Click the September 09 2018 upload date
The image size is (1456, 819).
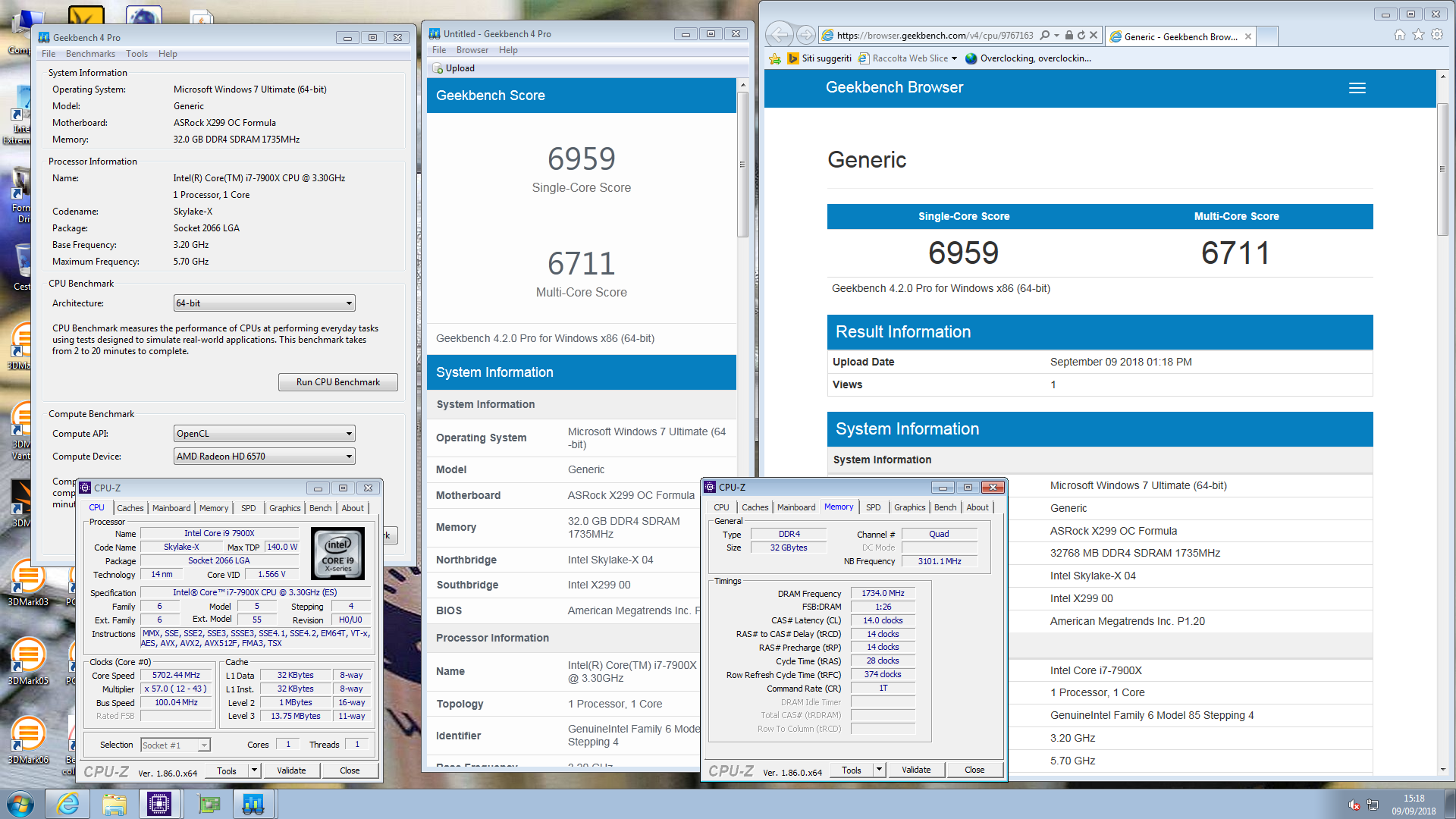[x=1121, y=362]
